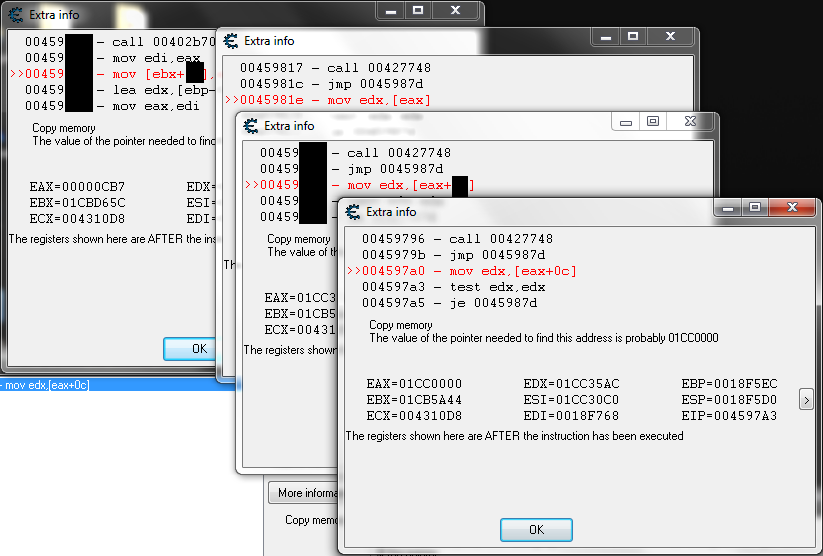The image size is (823, 556).
Task: Minimize the inactive third Extra info window
Action: pyautogui.click(x=626, y=122)
